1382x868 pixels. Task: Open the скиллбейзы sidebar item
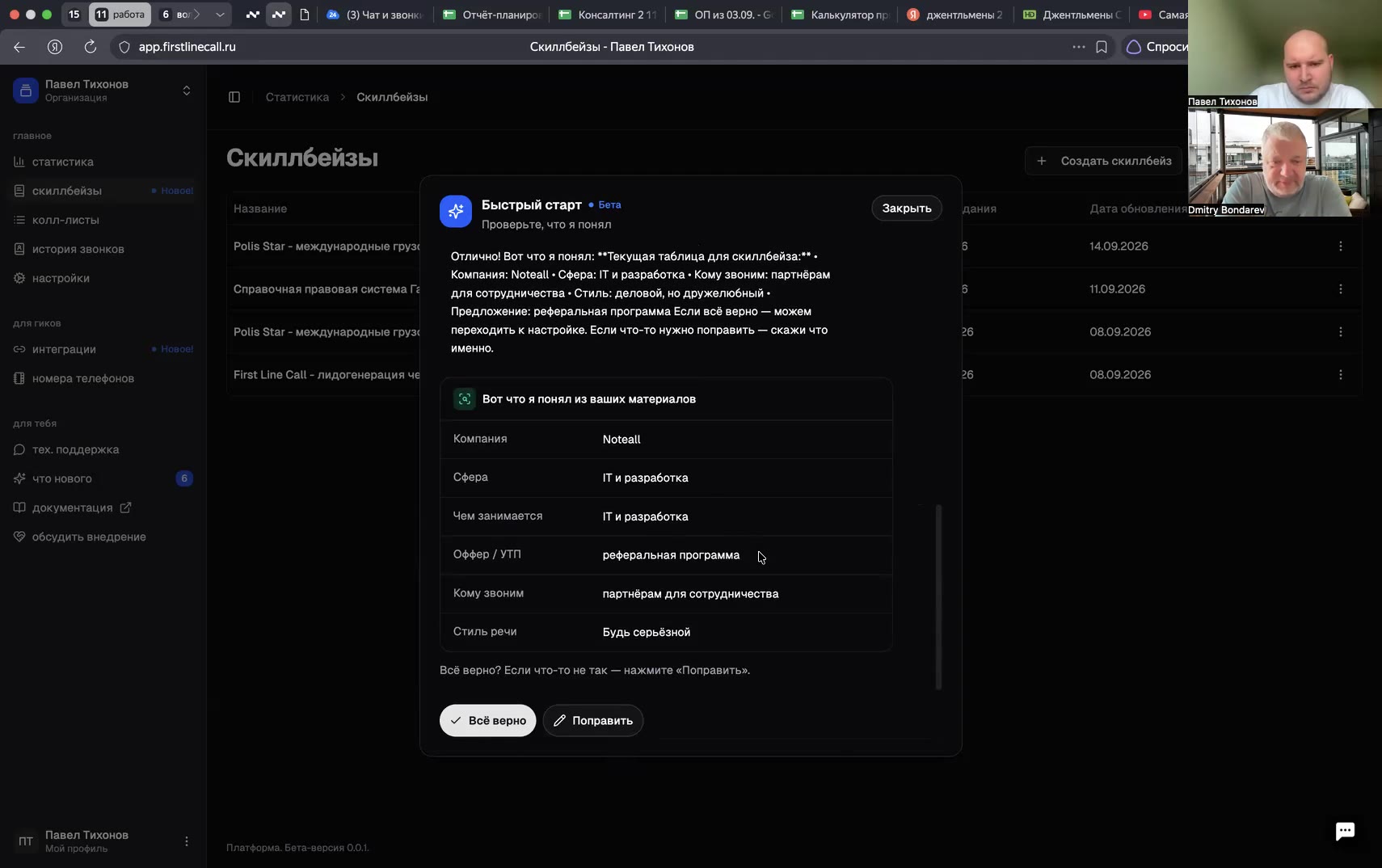[67, 191]
